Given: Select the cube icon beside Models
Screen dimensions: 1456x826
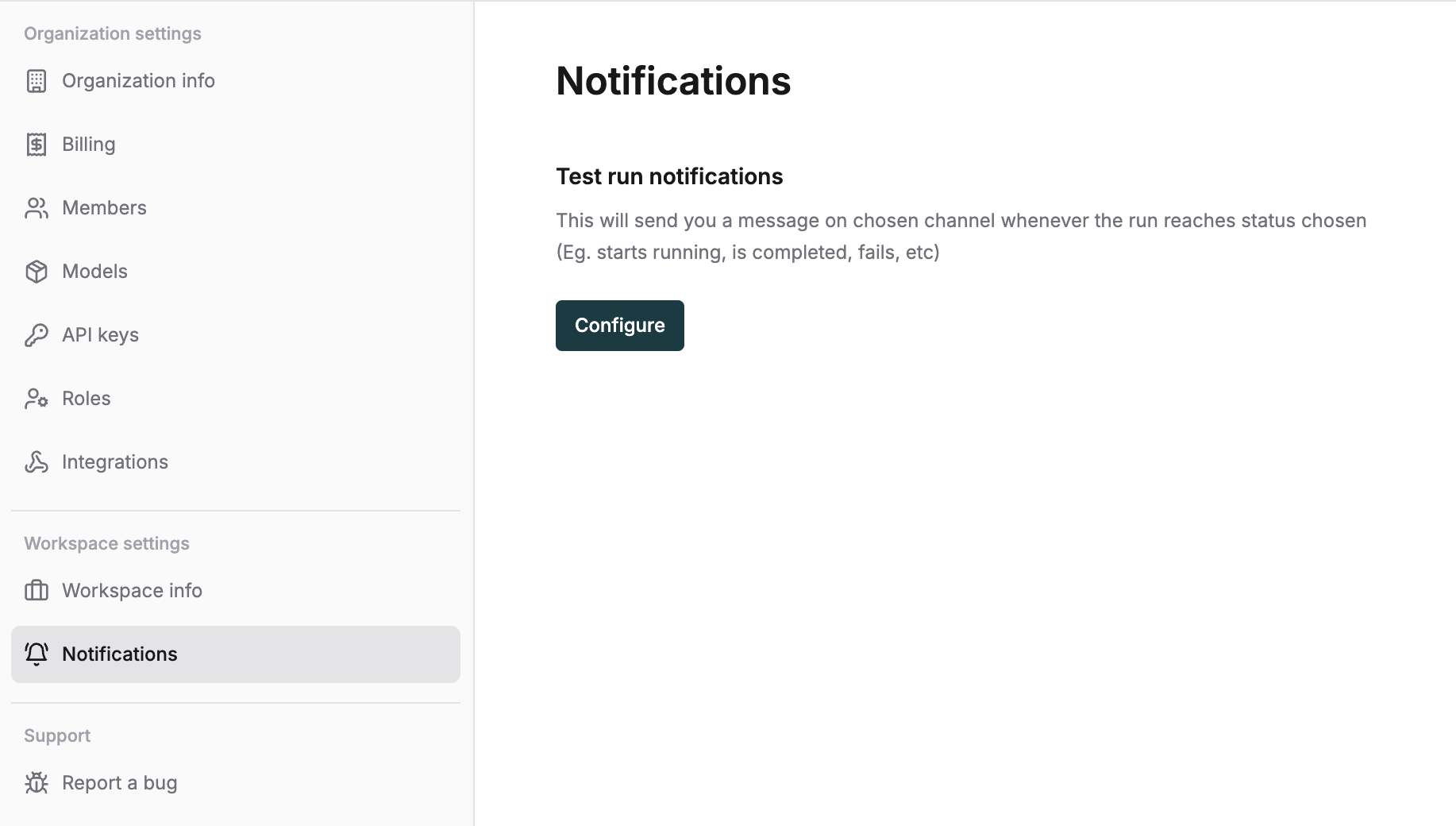Looking at the screenshot, I should point(37,271).
